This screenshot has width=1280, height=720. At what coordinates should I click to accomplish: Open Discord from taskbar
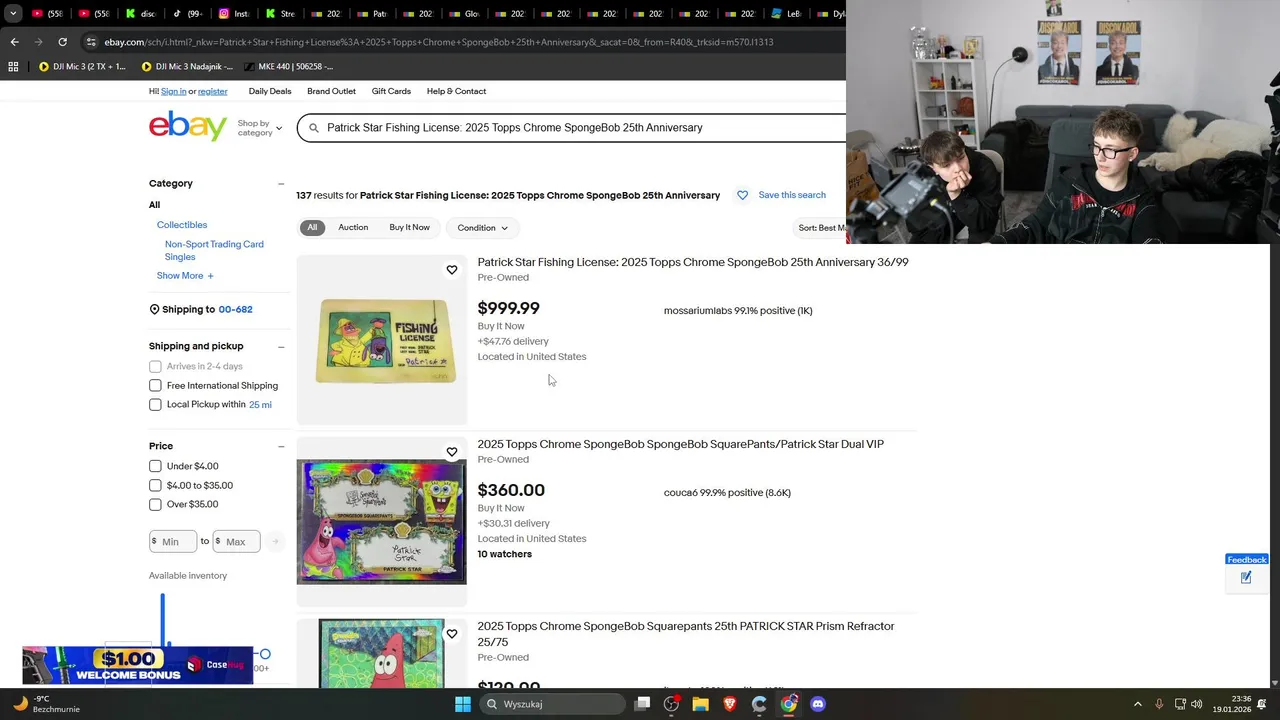click(x=818, y=704)
